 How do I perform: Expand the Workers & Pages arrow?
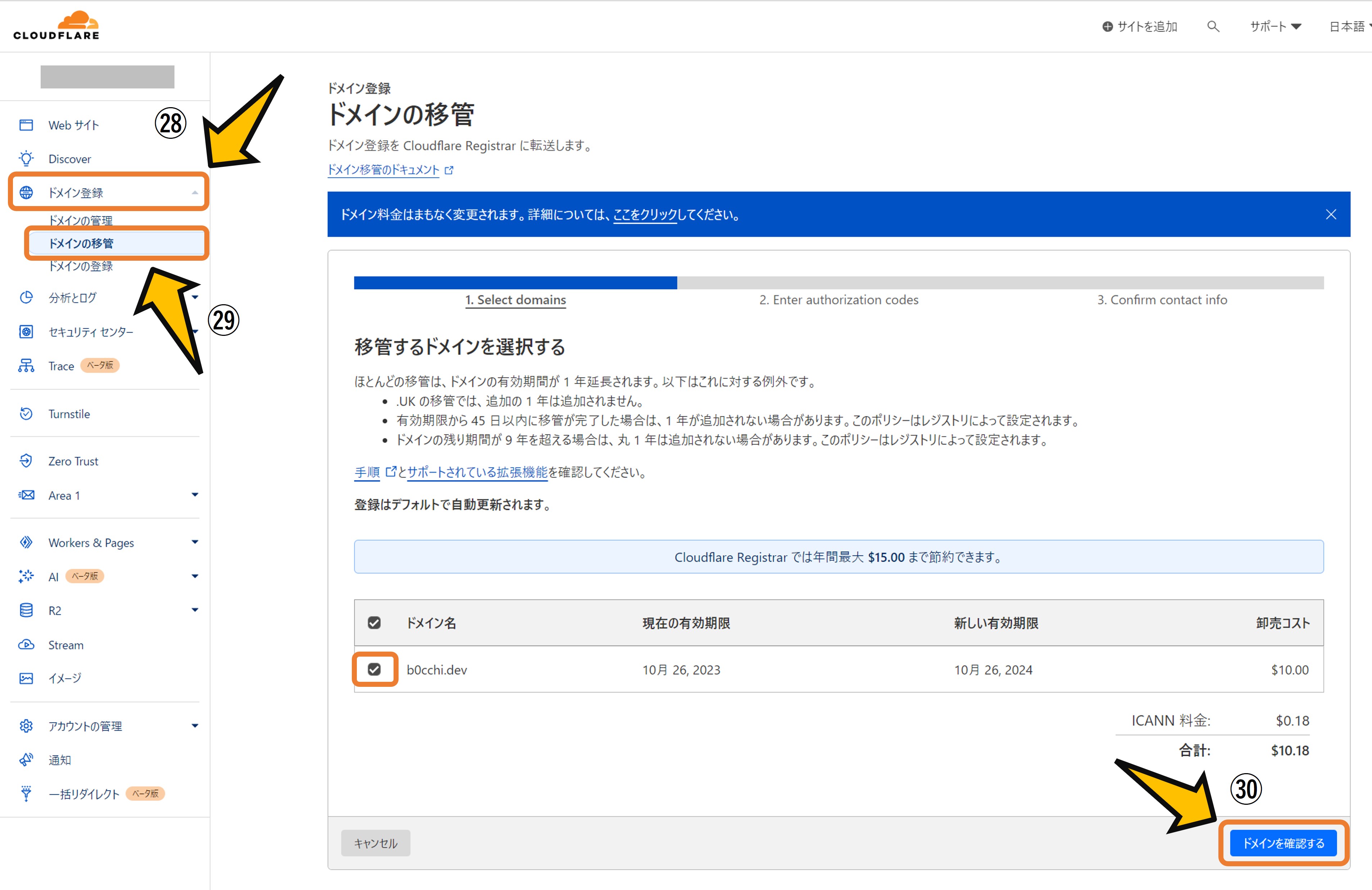point(195,542)
